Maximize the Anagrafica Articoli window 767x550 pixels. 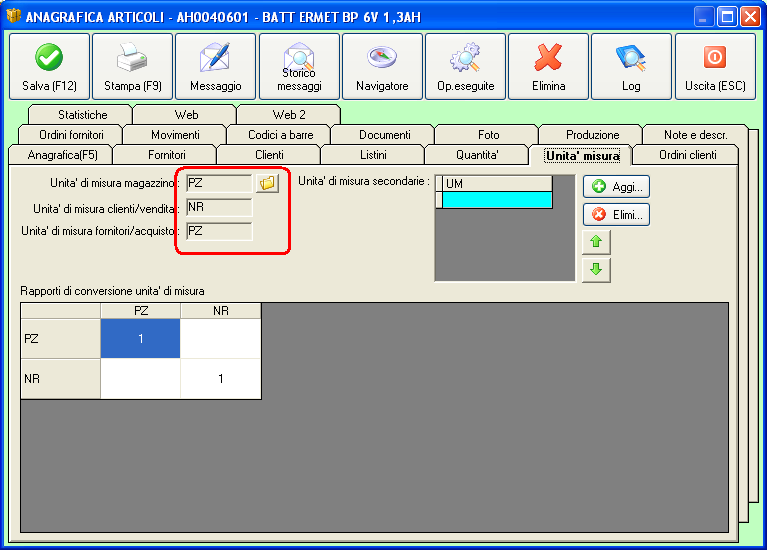pos(727,17)
